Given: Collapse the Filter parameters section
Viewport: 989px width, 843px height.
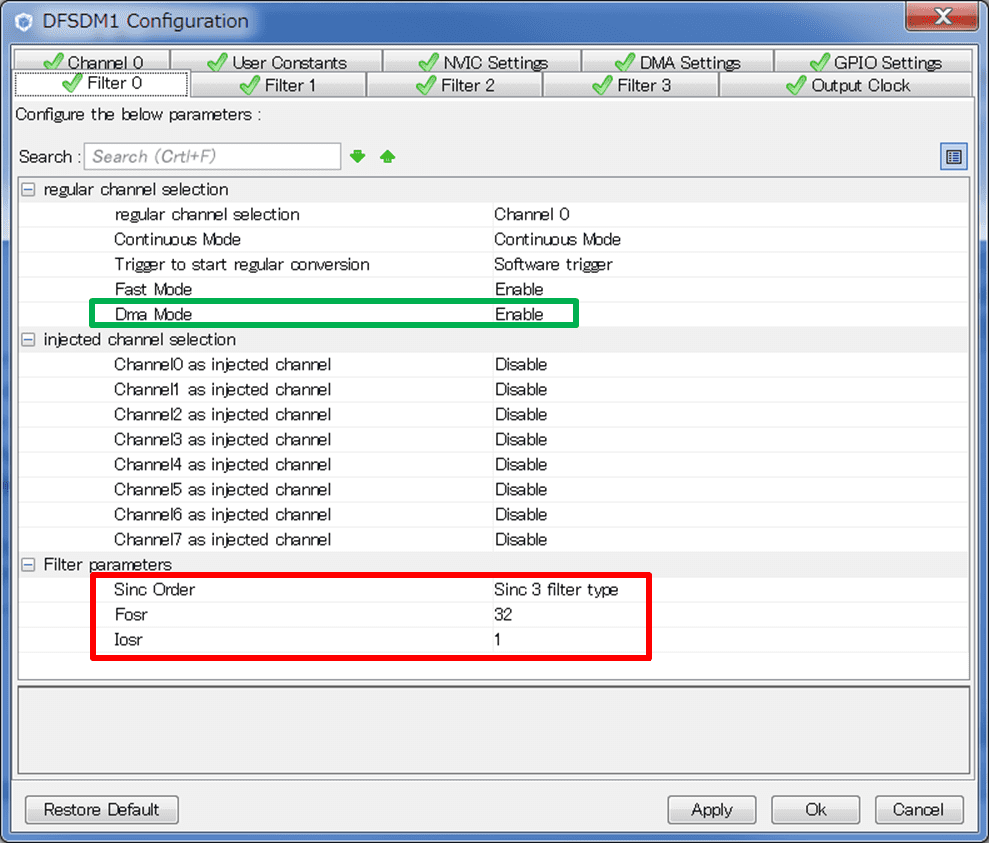Looking at the screenshot, I should [x=28, y=565].
